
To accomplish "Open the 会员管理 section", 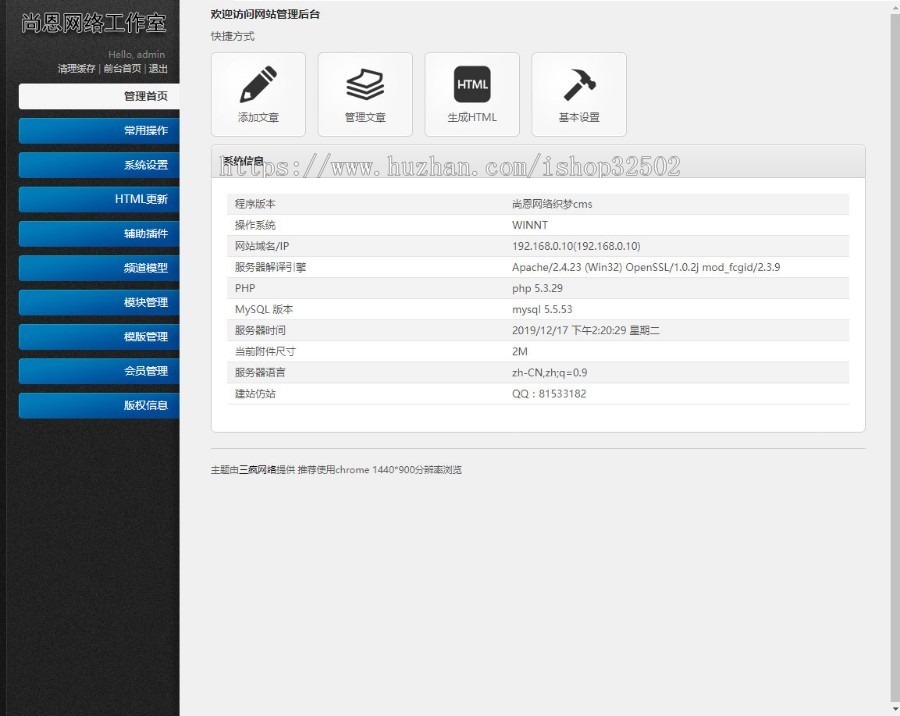I will pos(97,371).
